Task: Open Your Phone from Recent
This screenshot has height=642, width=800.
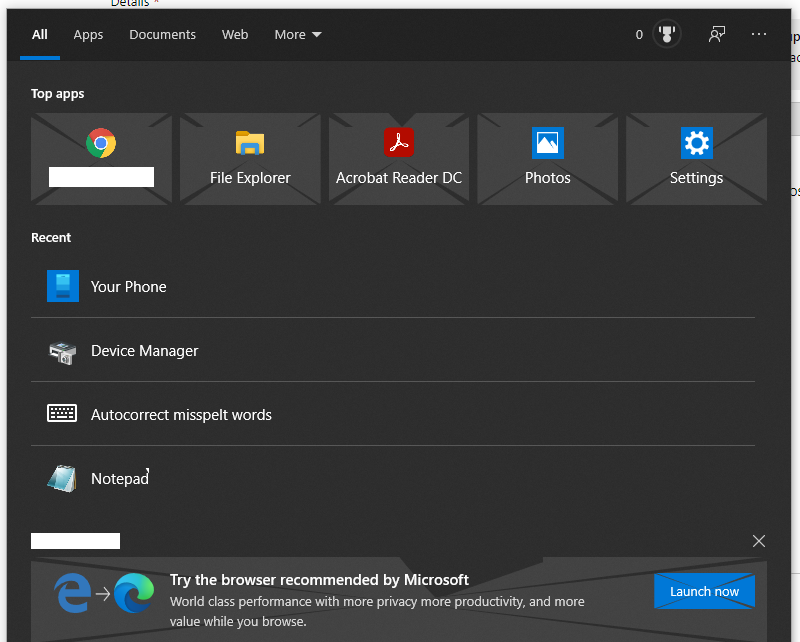Action: [x=393, y=286]
